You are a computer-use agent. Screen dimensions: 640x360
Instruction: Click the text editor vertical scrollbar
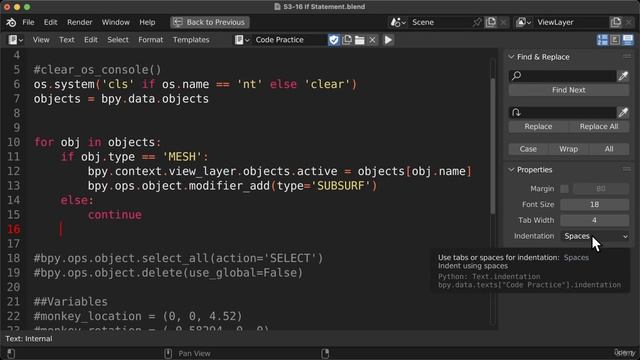(x=493, y=145)
